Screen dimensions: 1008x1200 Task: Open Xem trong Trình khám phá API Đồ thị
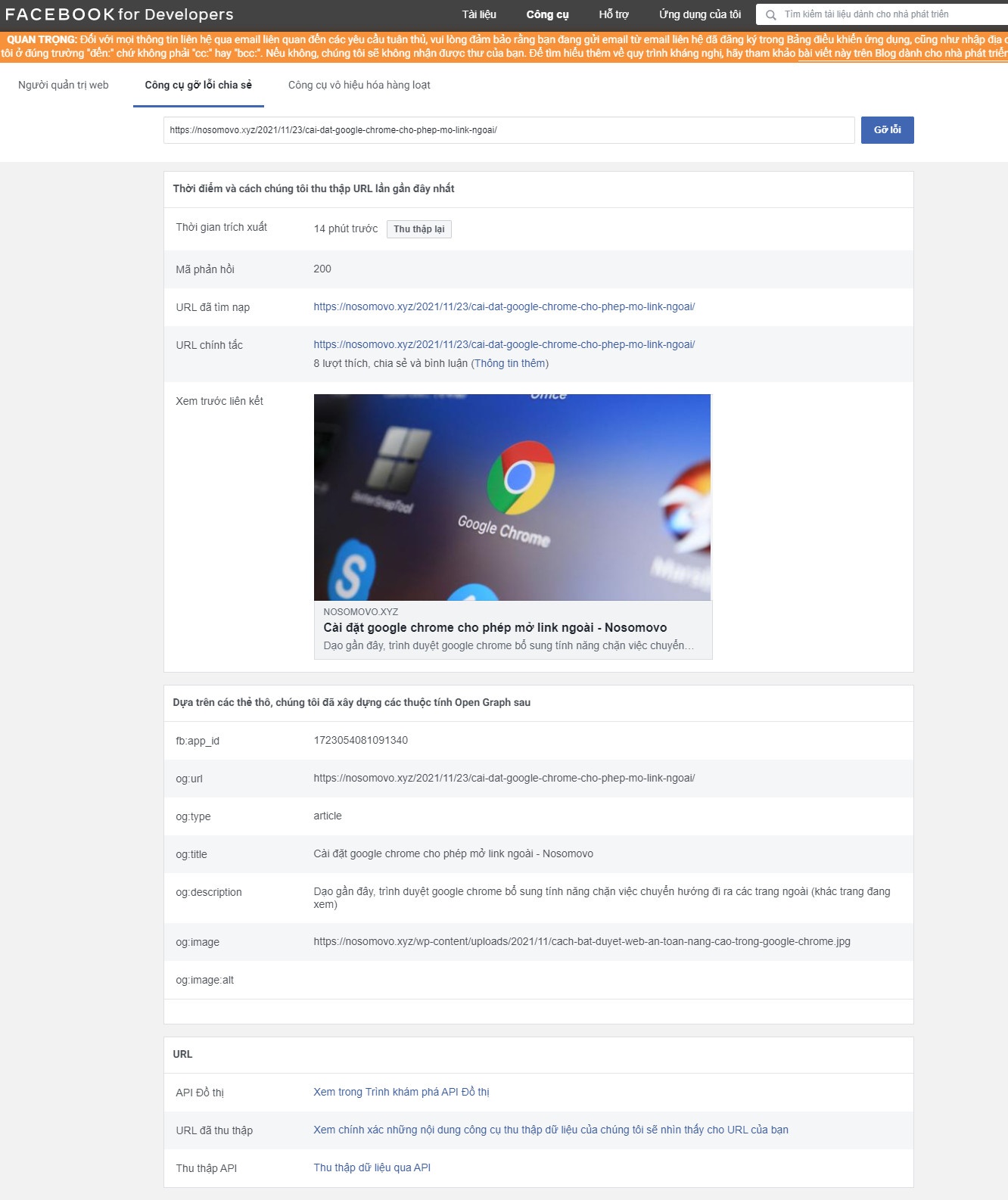tap(401, 1093)
